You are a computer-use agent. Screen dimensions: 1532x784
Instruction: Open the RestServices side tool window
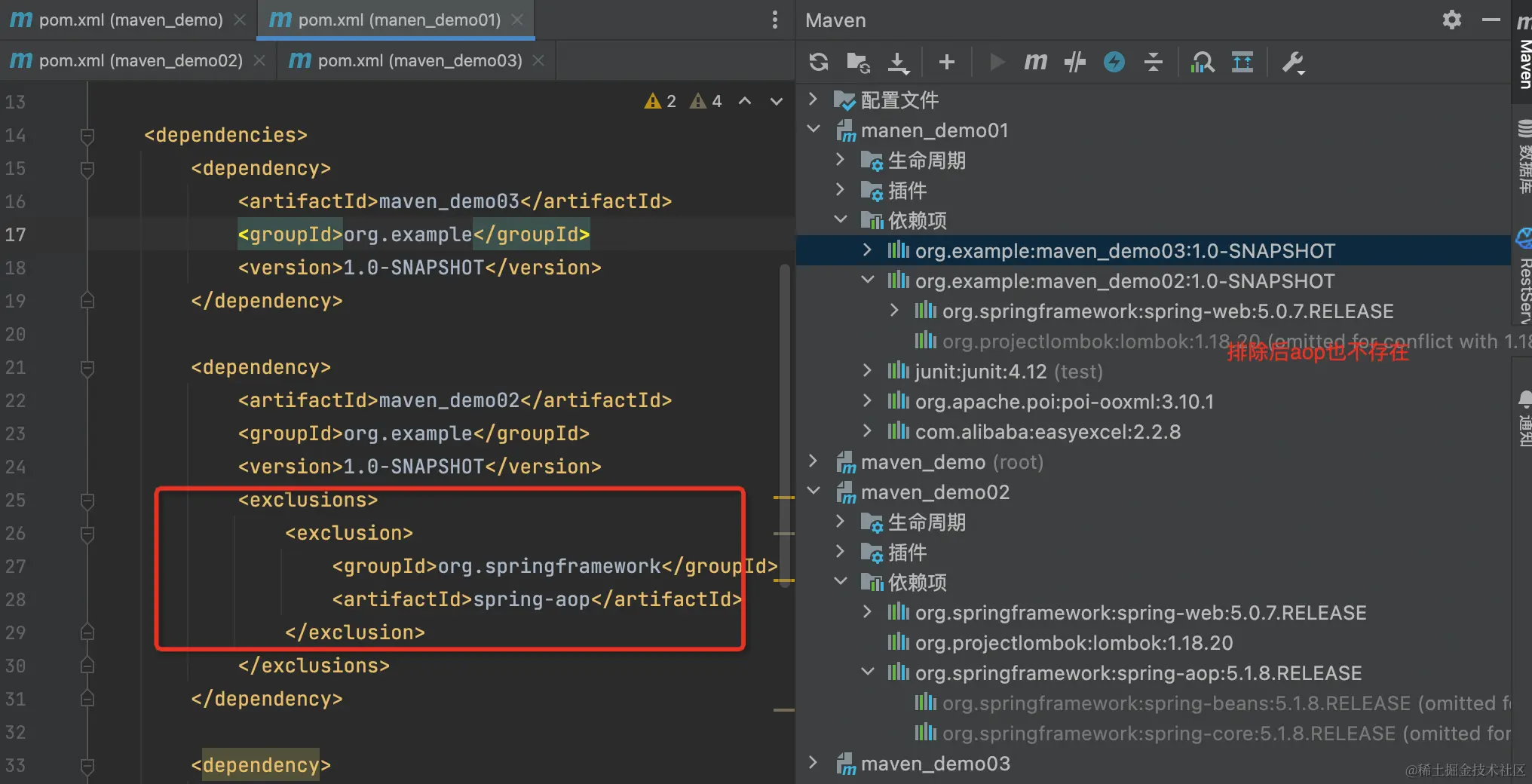1524,275
